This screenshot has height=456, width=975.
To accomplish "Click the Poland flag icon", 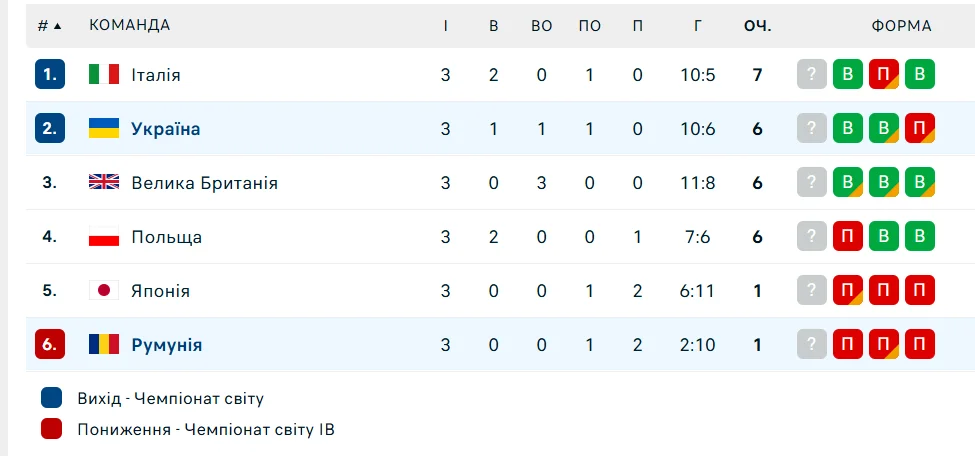I will coord(104,237).
